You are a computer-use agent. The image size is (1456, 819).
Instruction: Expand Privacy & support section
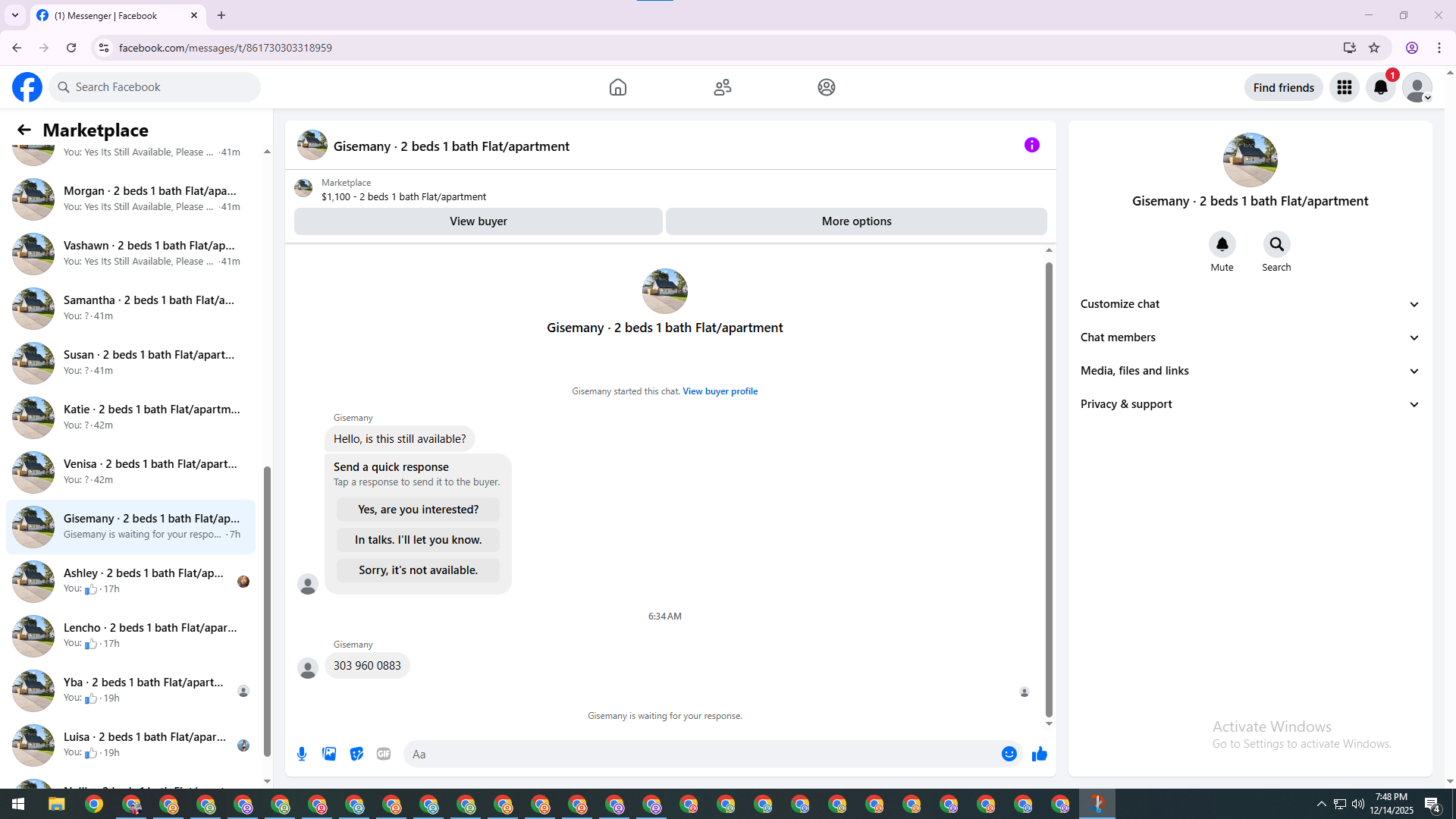coord(1250,404)
